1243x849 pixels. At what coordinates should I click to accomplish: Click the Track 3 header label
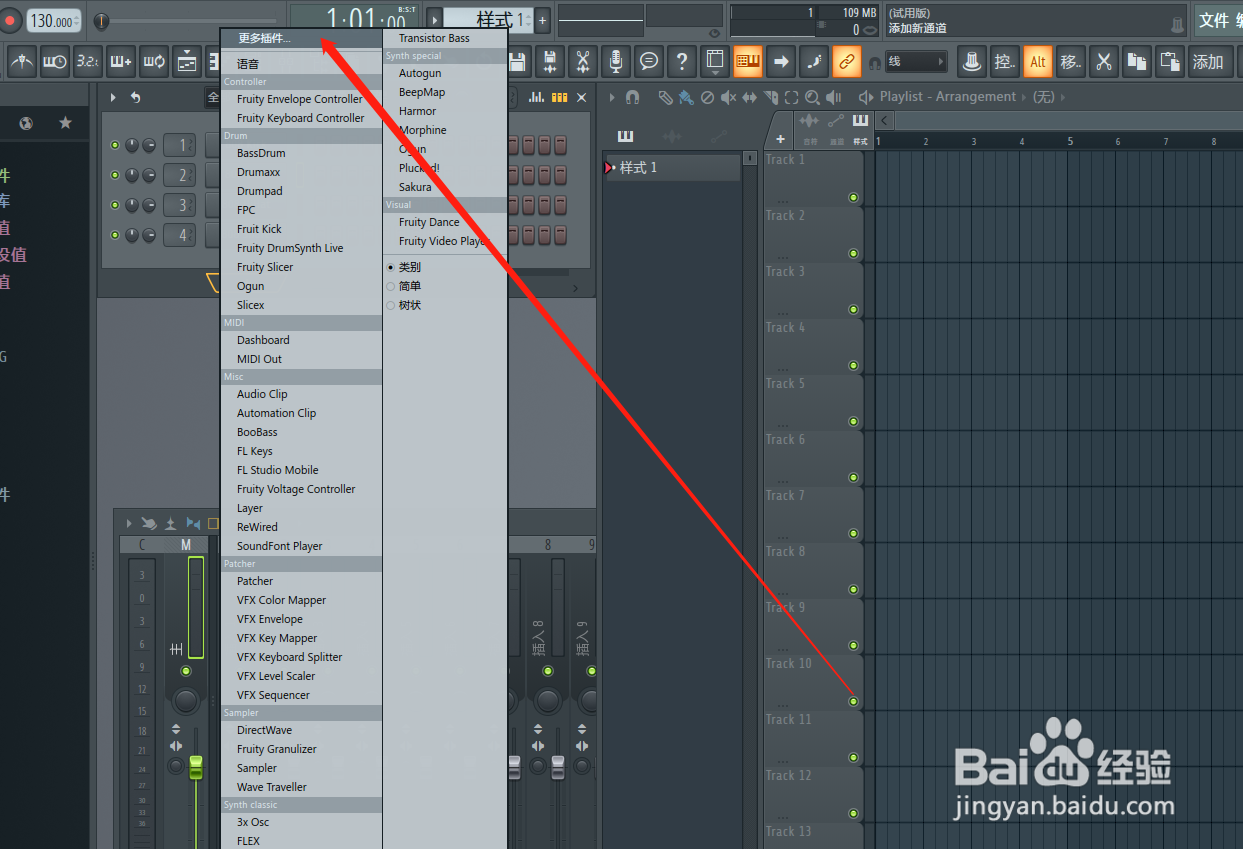click(785, 271)
